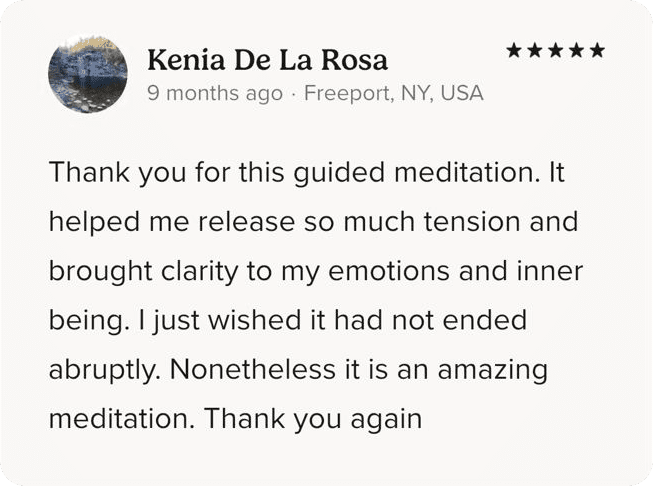Viewport: 653px width, 486px height.
Task: Click the second star in the rating
Action: (x=535, y=50)
